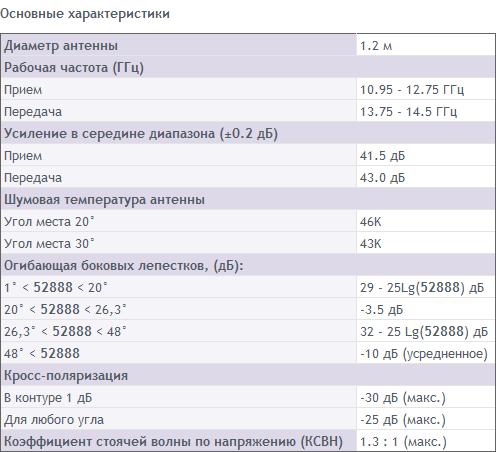
Task: Click the '29 - 25Lg(52888) дБ' cell
Action: click(x=422, y=288)
